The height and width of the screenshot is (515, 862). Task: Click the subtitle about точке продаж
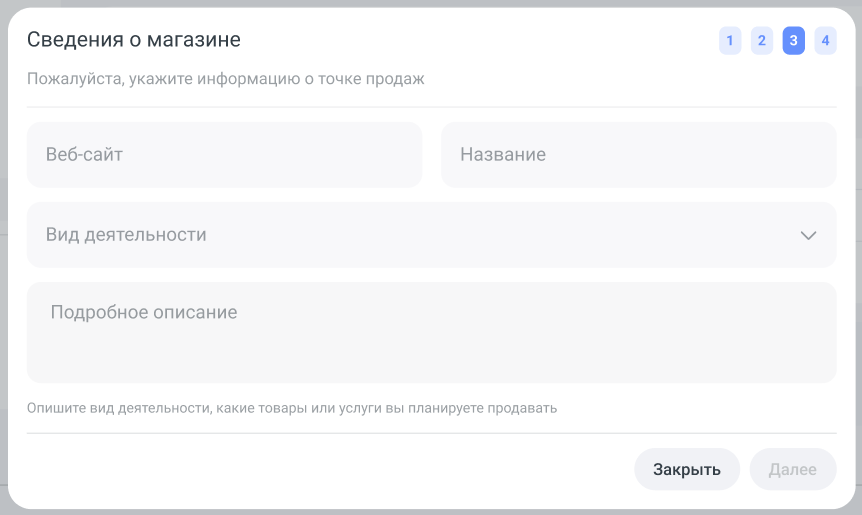click(226, 79)
